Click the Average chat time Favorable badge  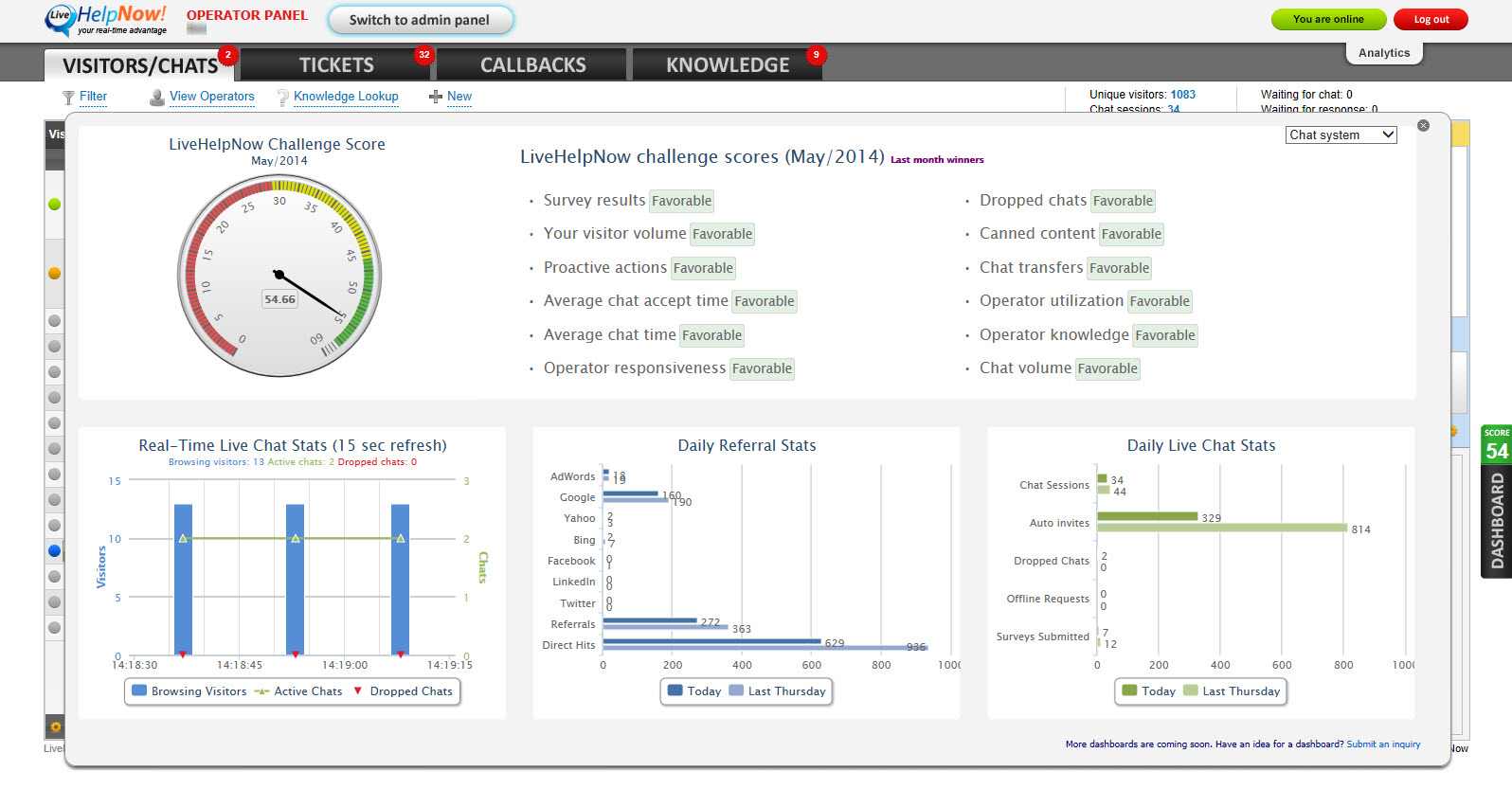[x=712, y=335]
